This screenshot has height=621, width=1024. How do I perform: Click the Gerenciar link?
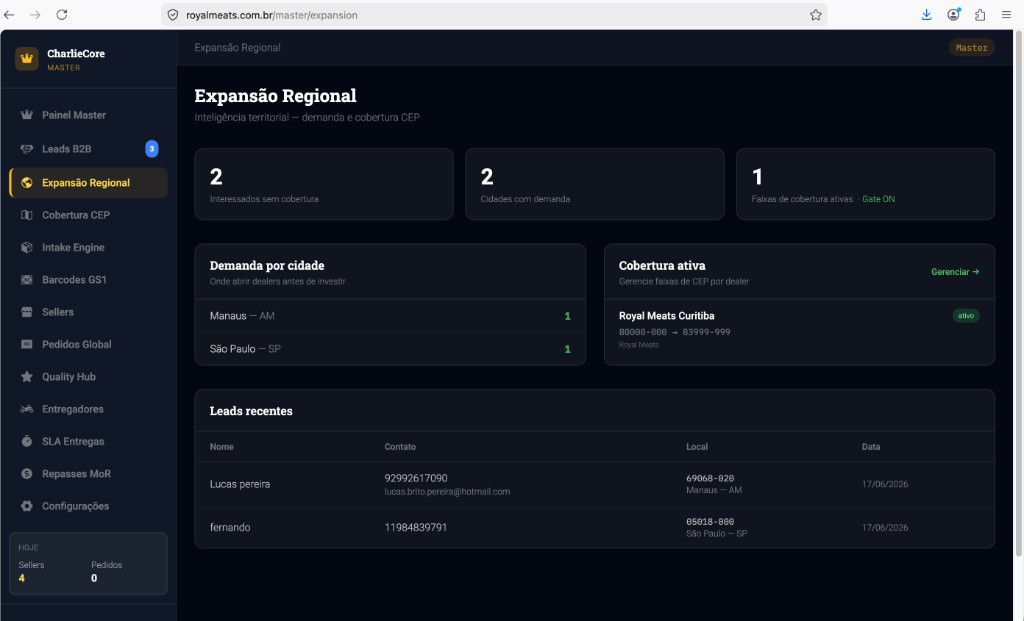(955, 272)
